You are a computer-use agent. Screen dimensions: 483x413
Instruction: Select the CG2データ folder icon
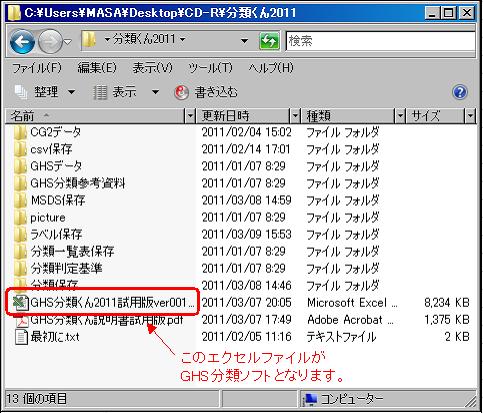coord(20,133)
